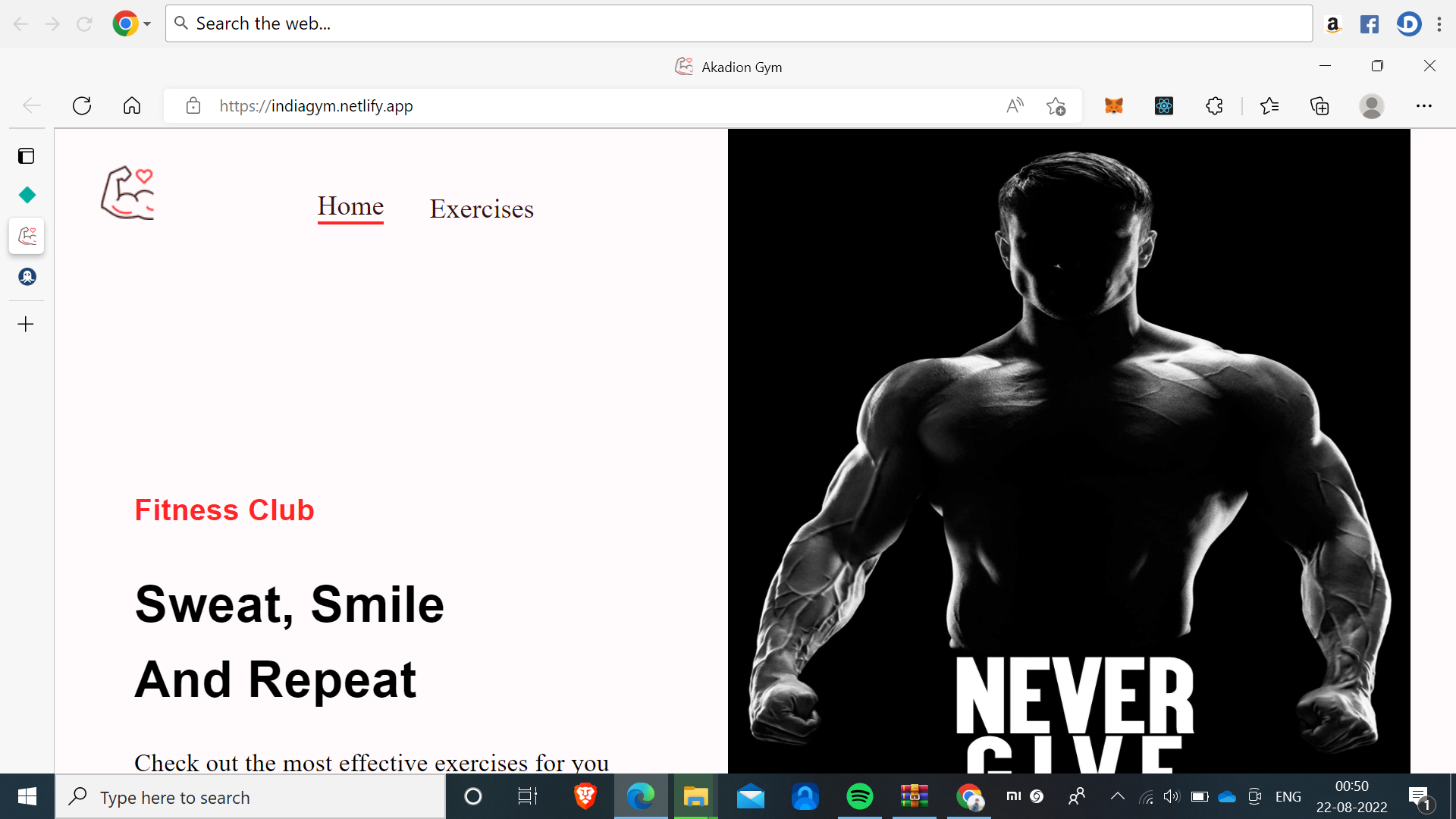Open the Exercises nav link
This screenshot has width=1456, height=819.
[x=482, y=209]
